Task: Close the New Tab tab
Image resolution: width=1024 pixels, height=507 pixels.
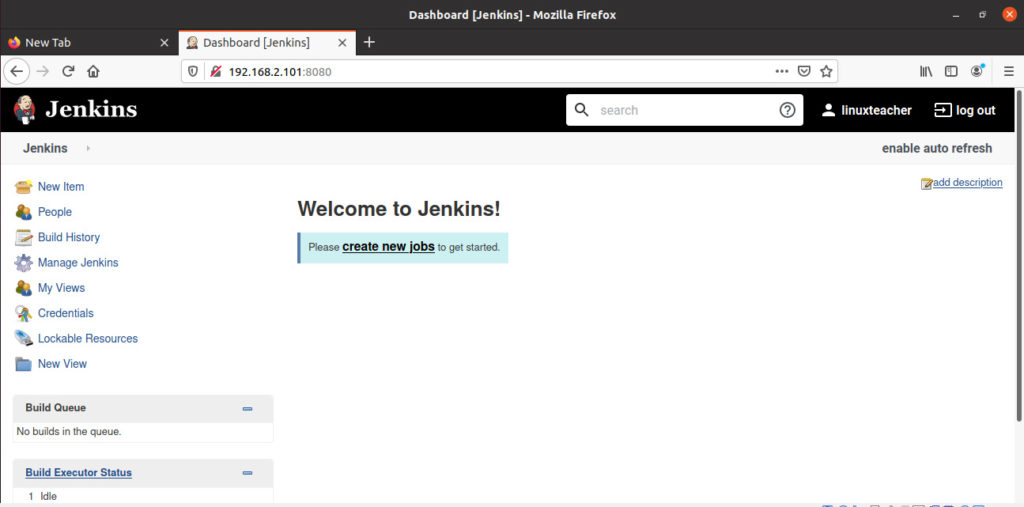Action: point(165,42)
